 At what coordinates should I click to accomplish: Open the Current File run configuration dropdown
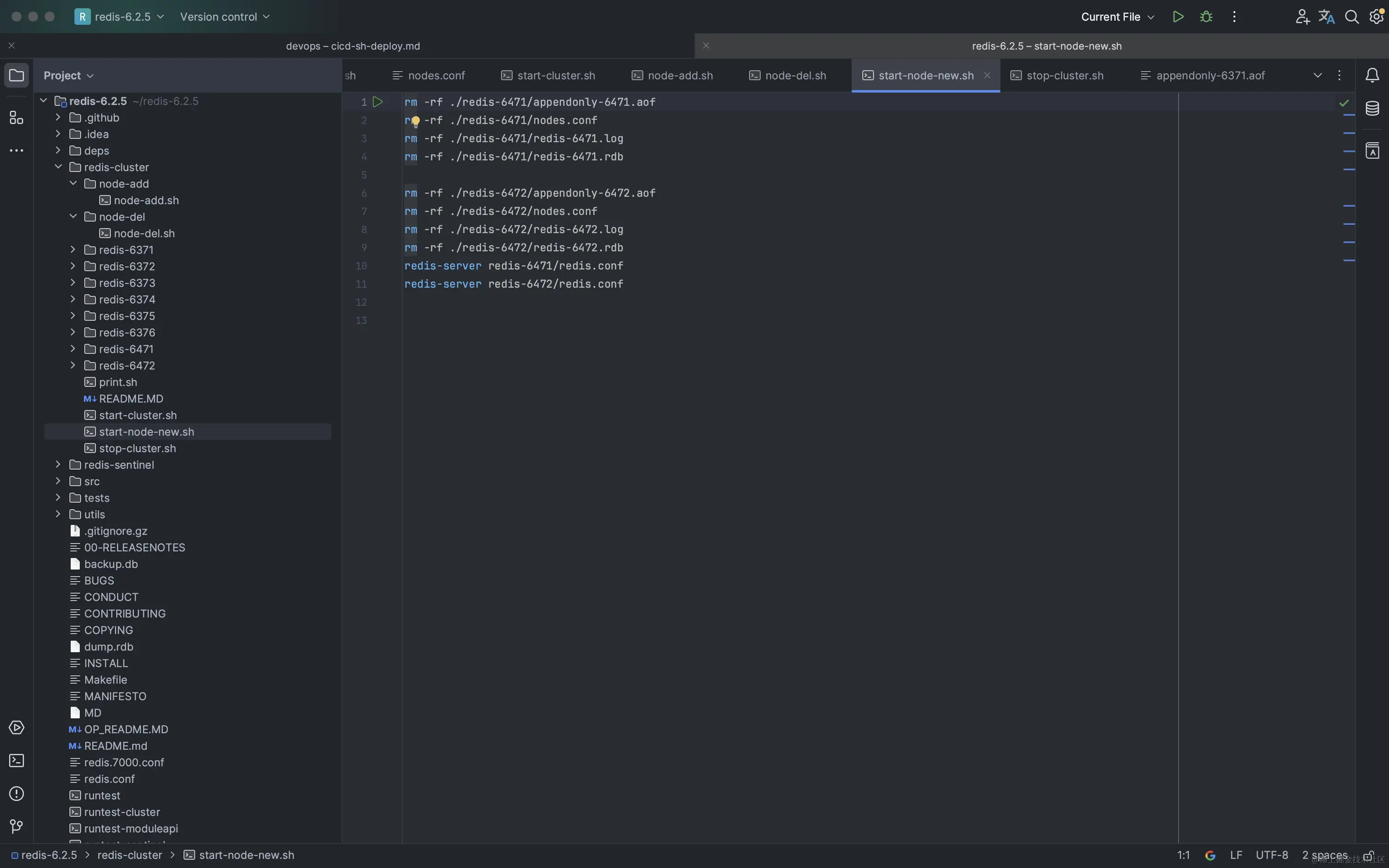[x=1118, y=17]
